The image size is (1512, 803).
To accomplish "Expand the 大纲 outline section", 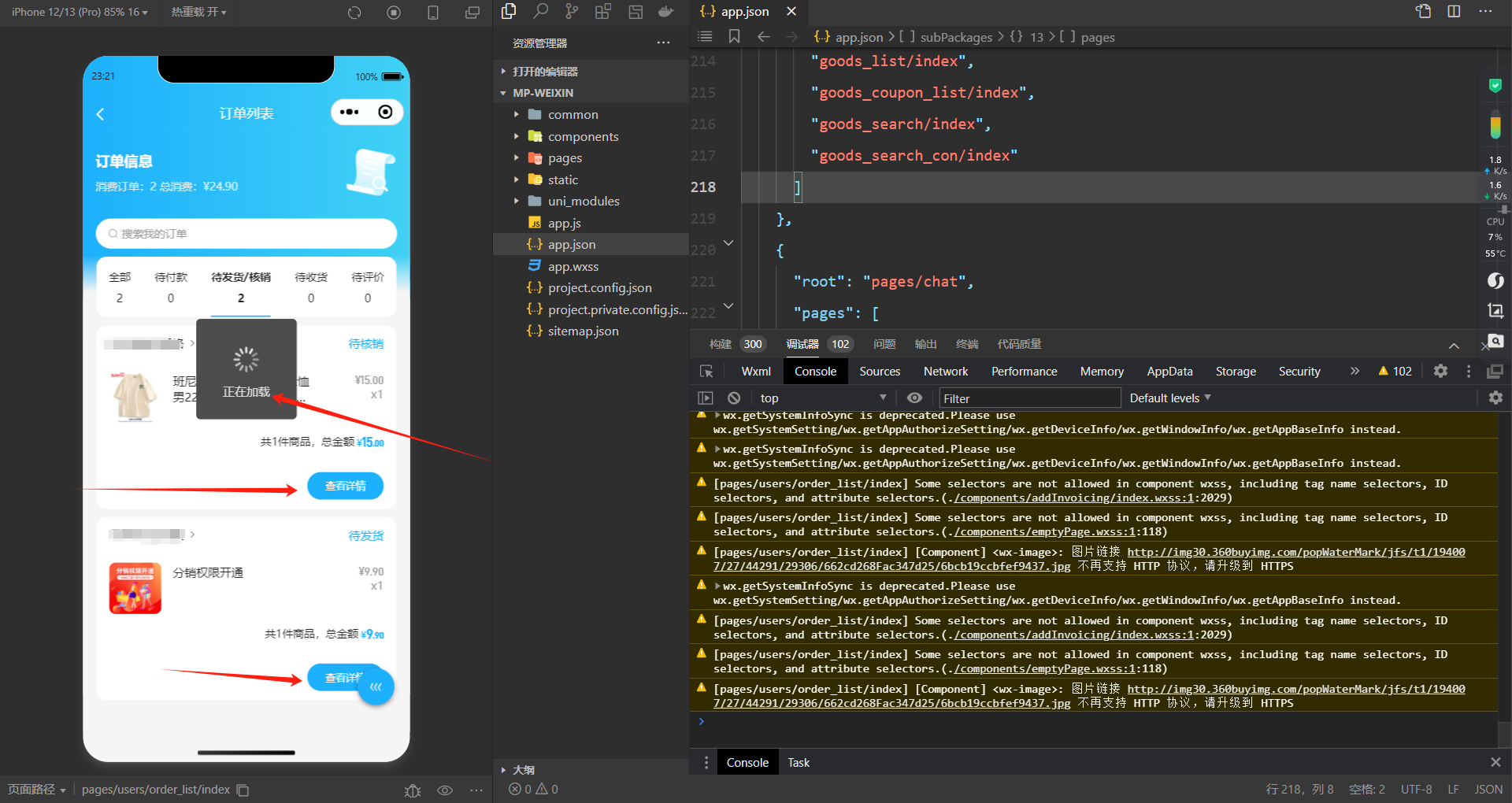I will (x=503, y=770).
